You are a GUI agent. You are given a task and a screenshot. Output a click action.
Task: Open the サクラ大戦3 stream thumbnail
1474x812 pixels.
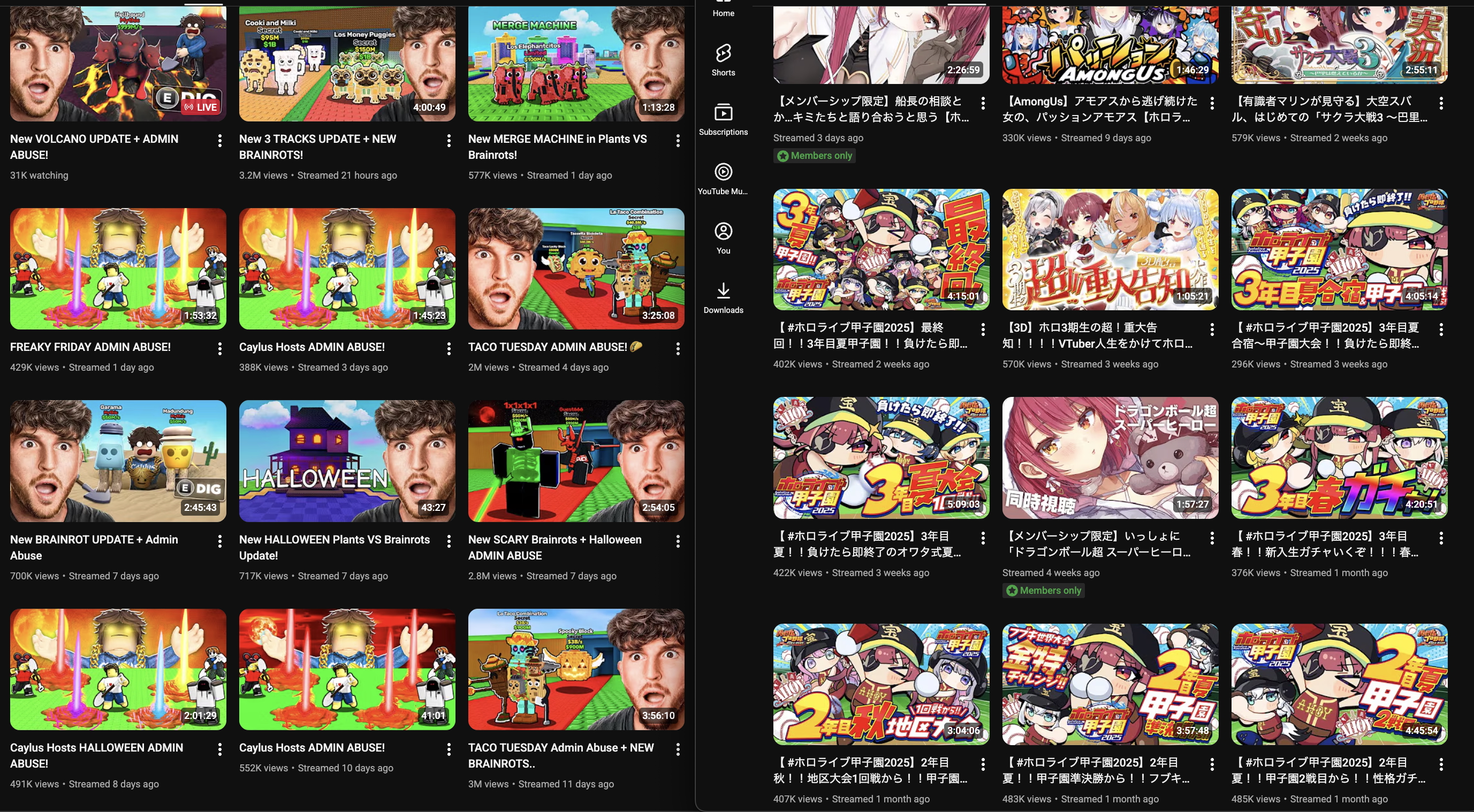(x=1339, y=44)
